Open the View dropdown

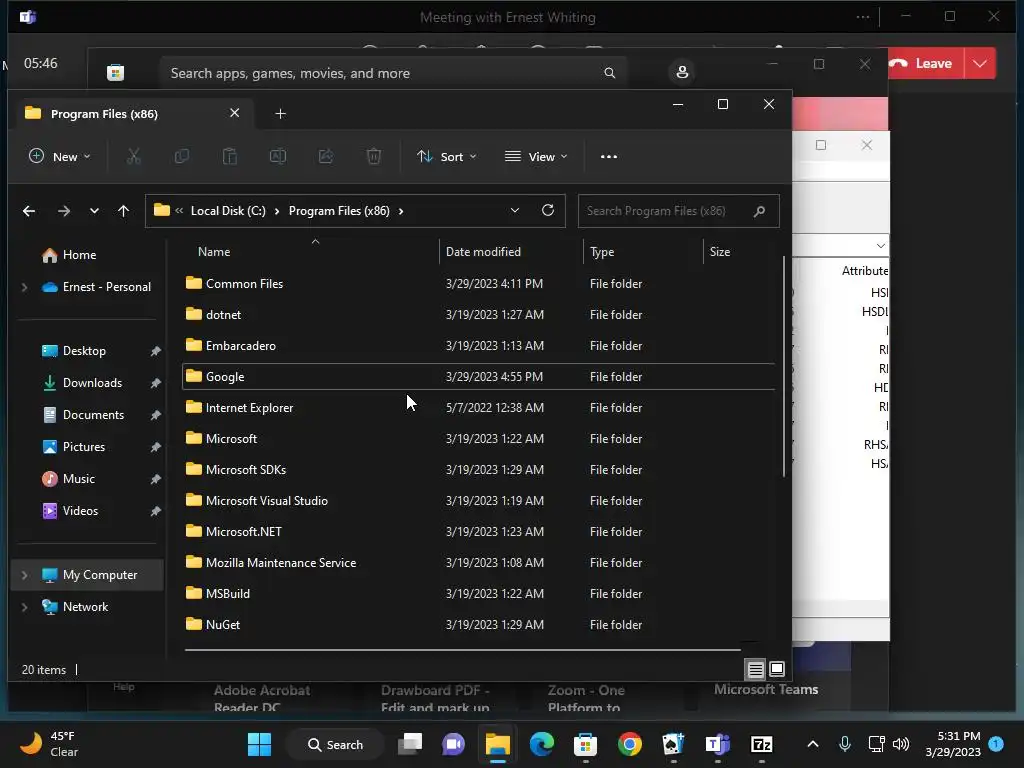coord(536,157)
